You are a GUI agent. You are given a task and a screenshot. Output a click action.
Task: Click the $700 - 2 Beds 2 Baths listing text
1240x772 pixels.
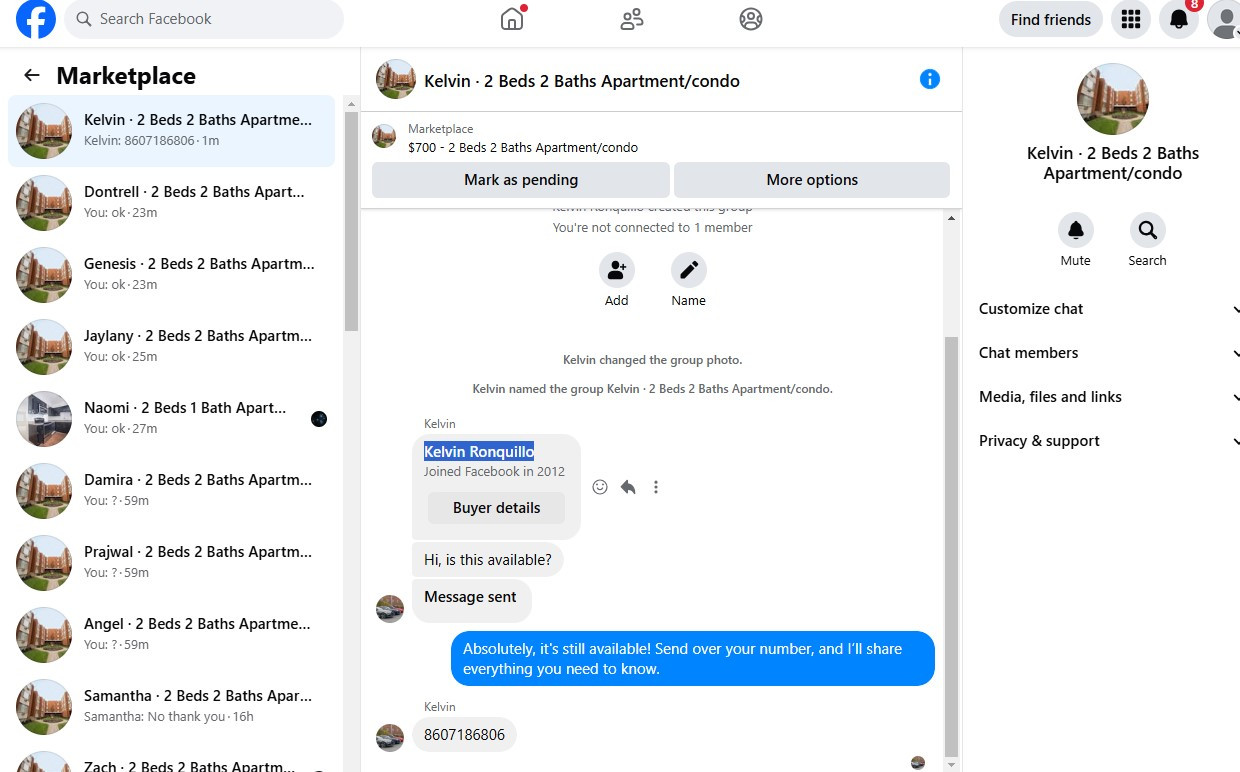coord(523,147)
